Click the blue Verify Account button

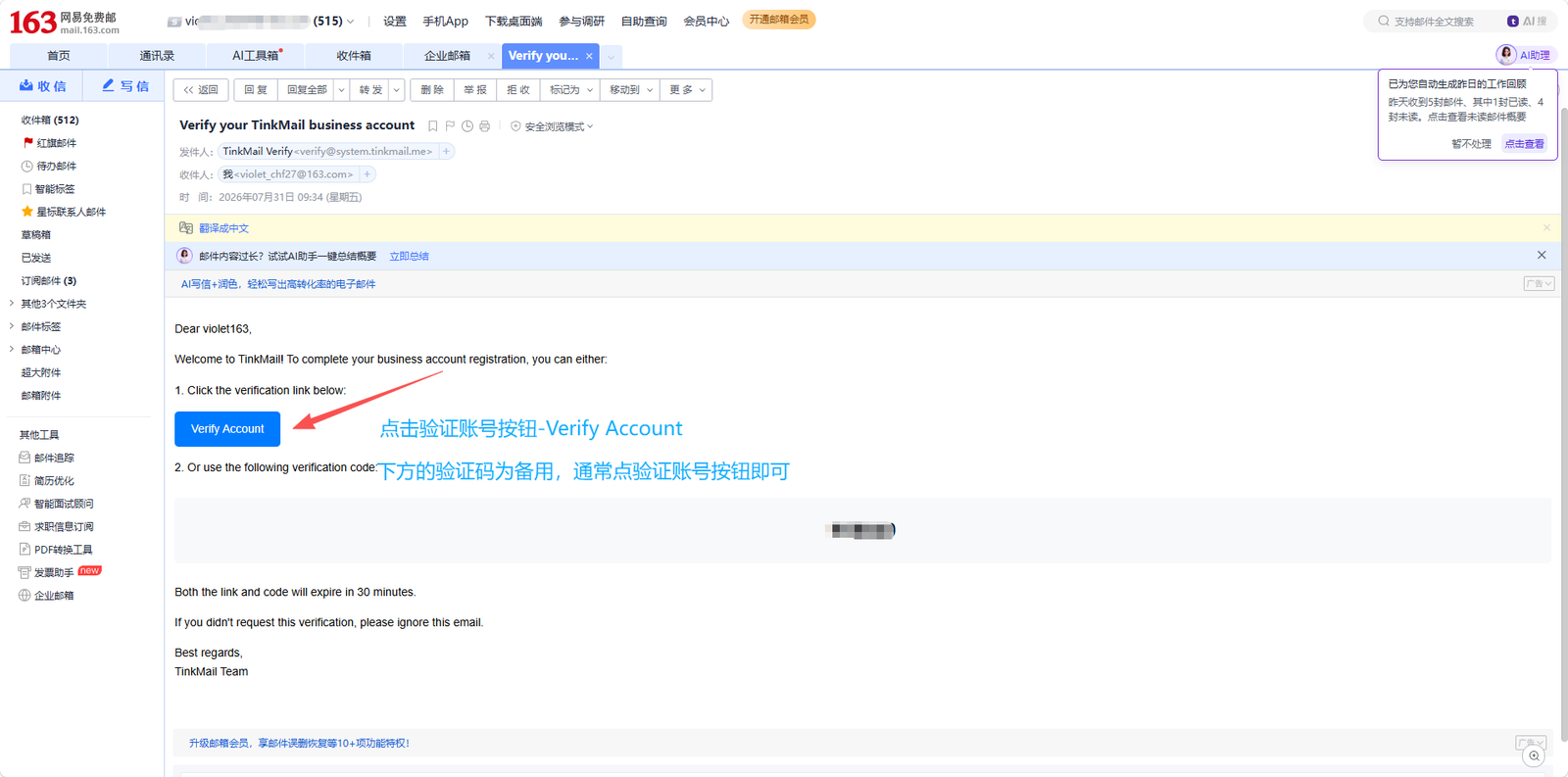pyautogui.click(x=227, y=429)
